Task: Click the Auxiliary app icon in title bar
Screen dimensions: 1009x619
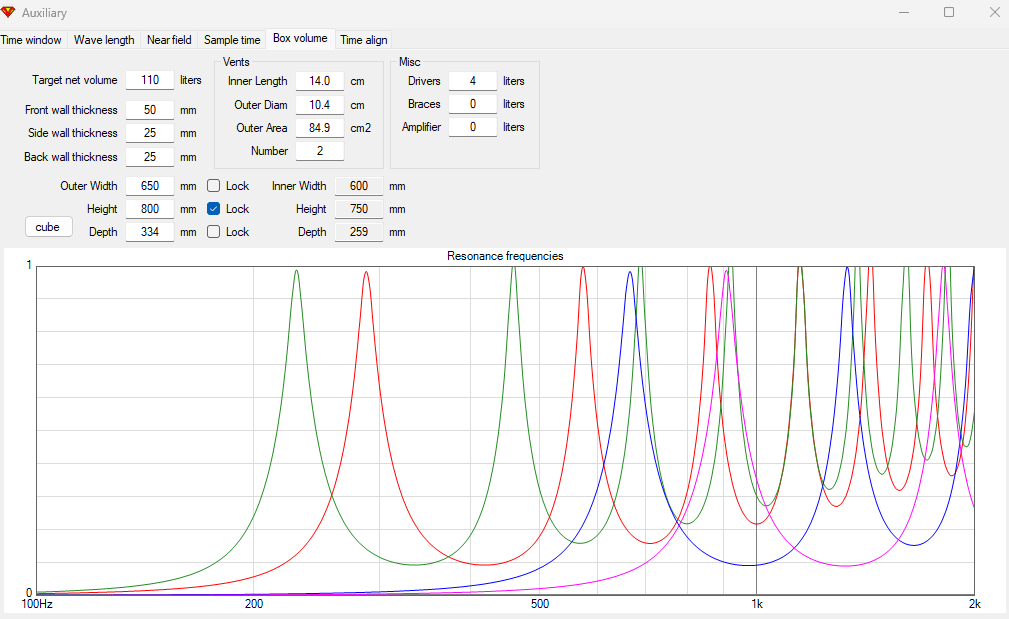Action: click(x=9, y=13)
